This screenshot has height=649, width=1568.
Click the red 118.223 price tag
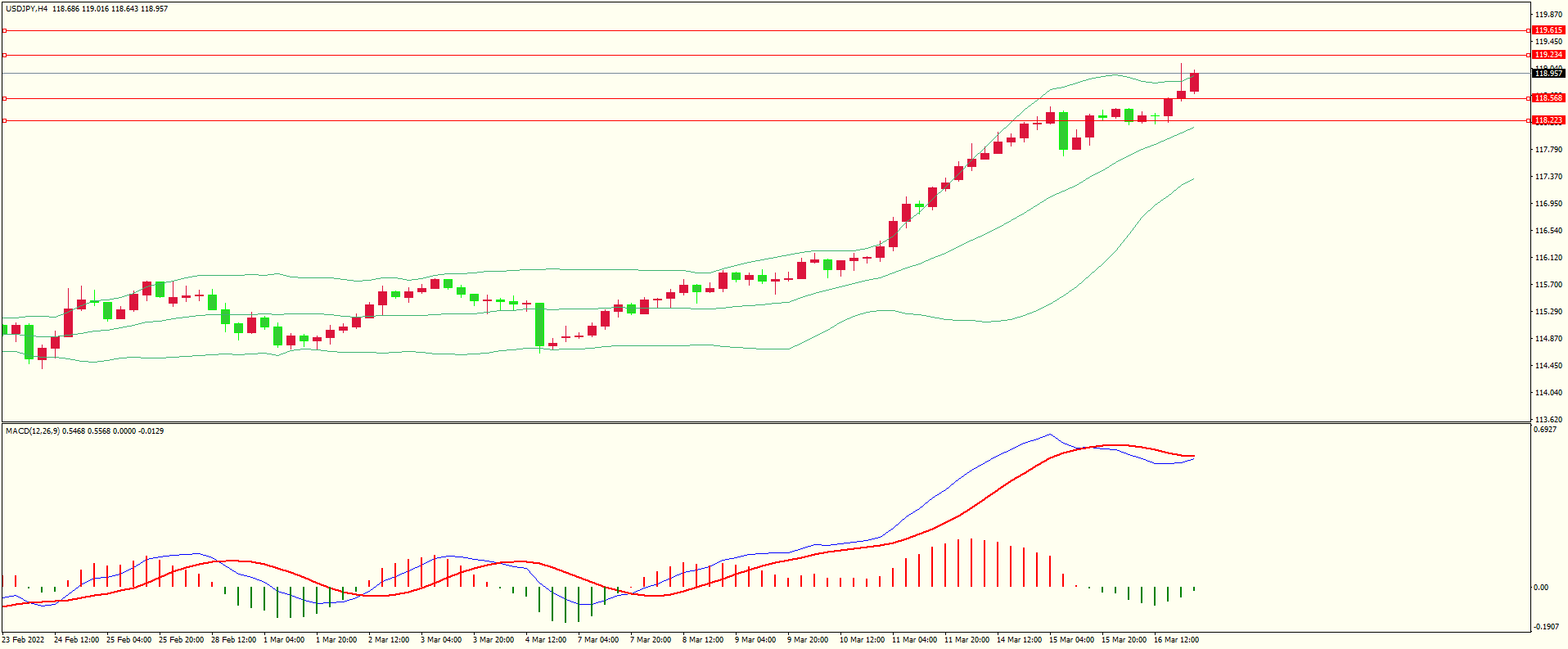pos(1548,120)
